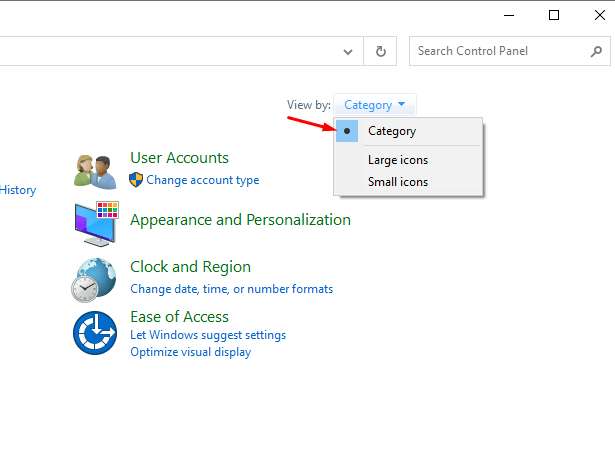Open the Ease of Access icon
Image resolution: width=615 pixels, height=451 pixels.
95,333
